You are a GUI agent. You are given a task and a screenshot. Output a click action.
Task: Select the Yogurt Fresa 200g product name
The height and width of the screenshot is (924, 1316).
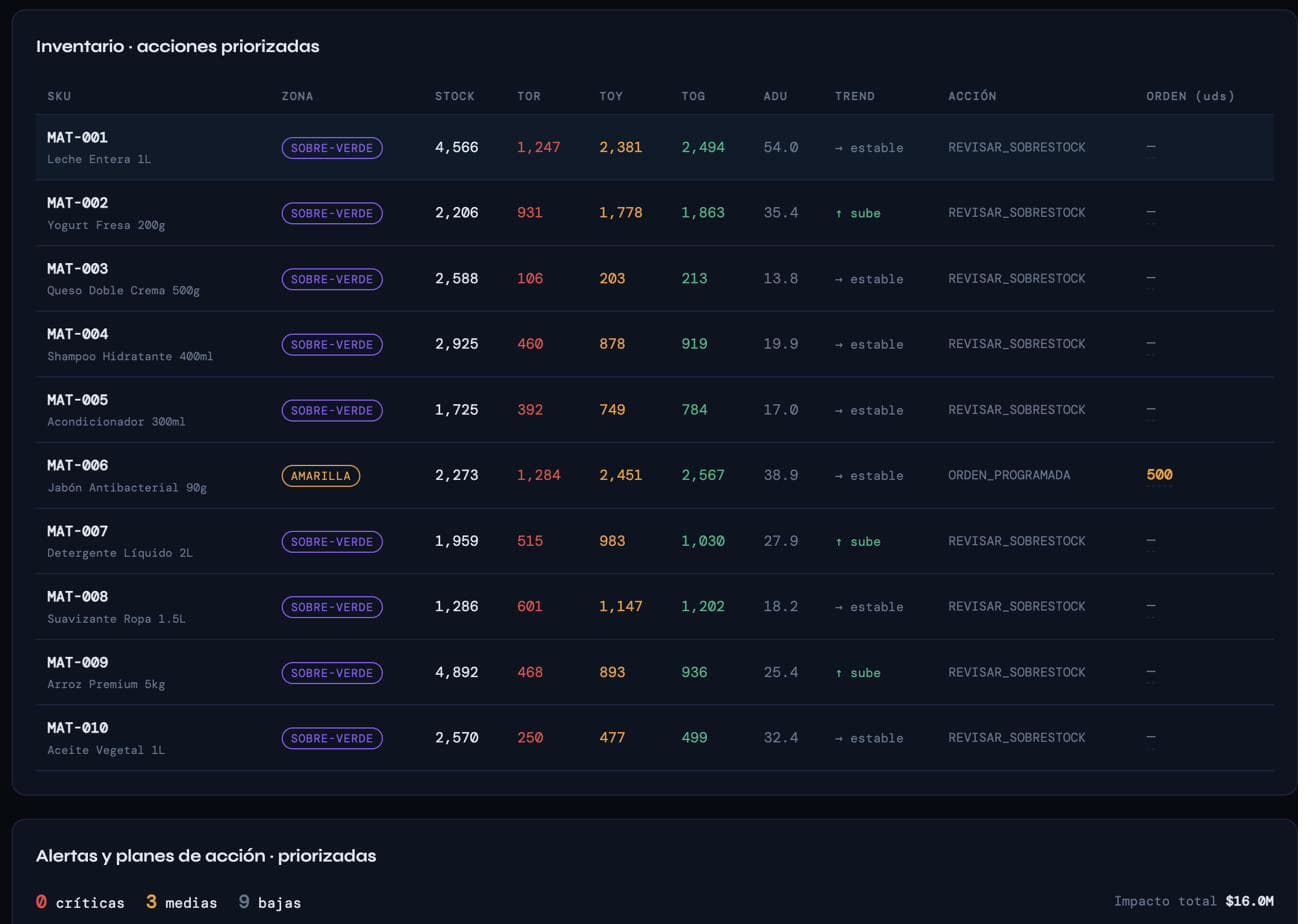(x=106, y=225)
